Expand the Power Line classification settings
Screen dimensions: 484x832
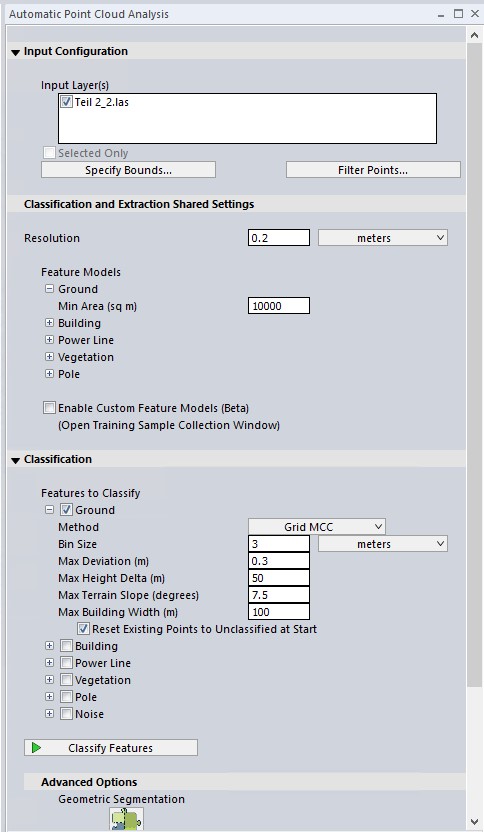tap(49, 663)
